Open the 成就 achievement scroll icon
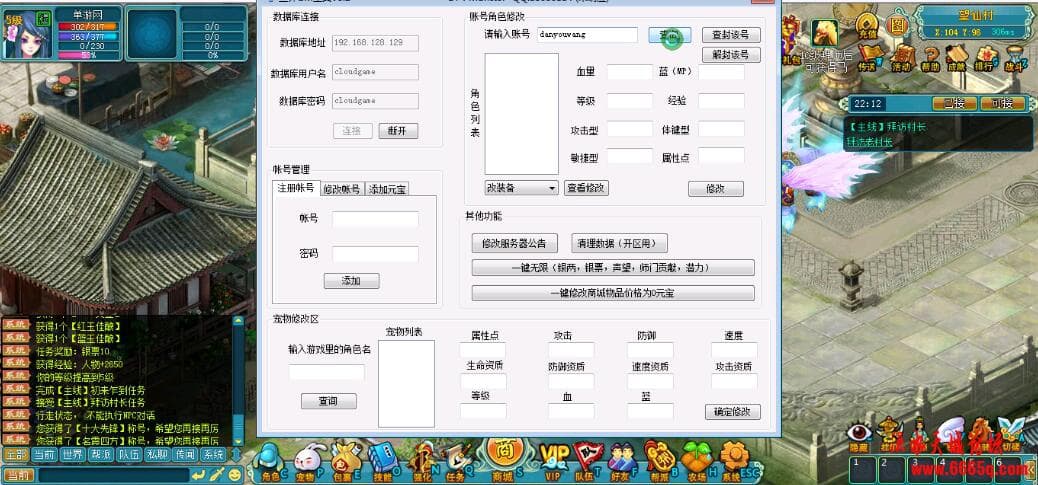Image resolution: width=1038 pixels, height=485 pixels. point(956,58)
